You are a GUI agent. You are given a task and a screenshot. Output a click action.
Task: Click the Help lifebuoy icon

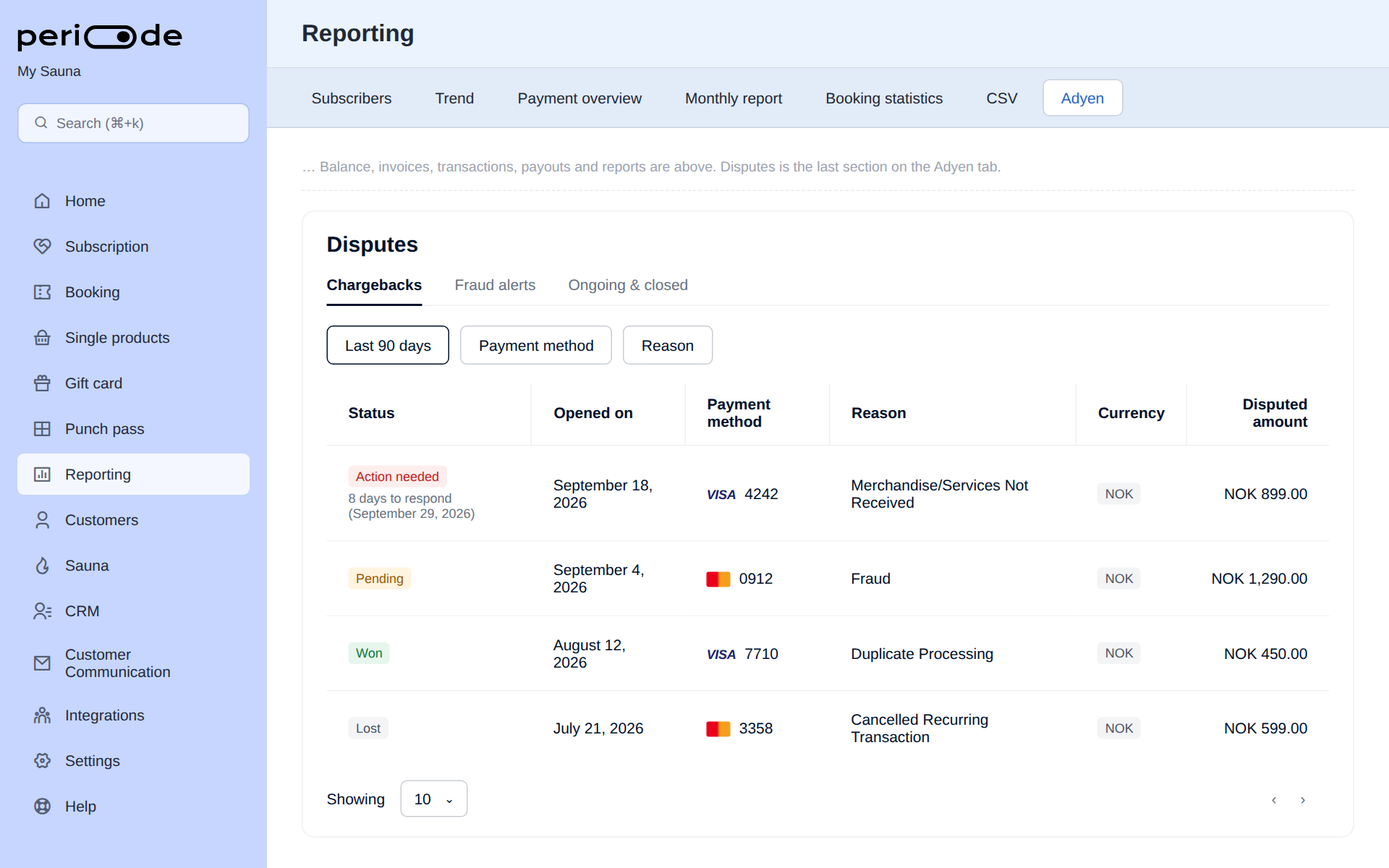pos(42,807)
